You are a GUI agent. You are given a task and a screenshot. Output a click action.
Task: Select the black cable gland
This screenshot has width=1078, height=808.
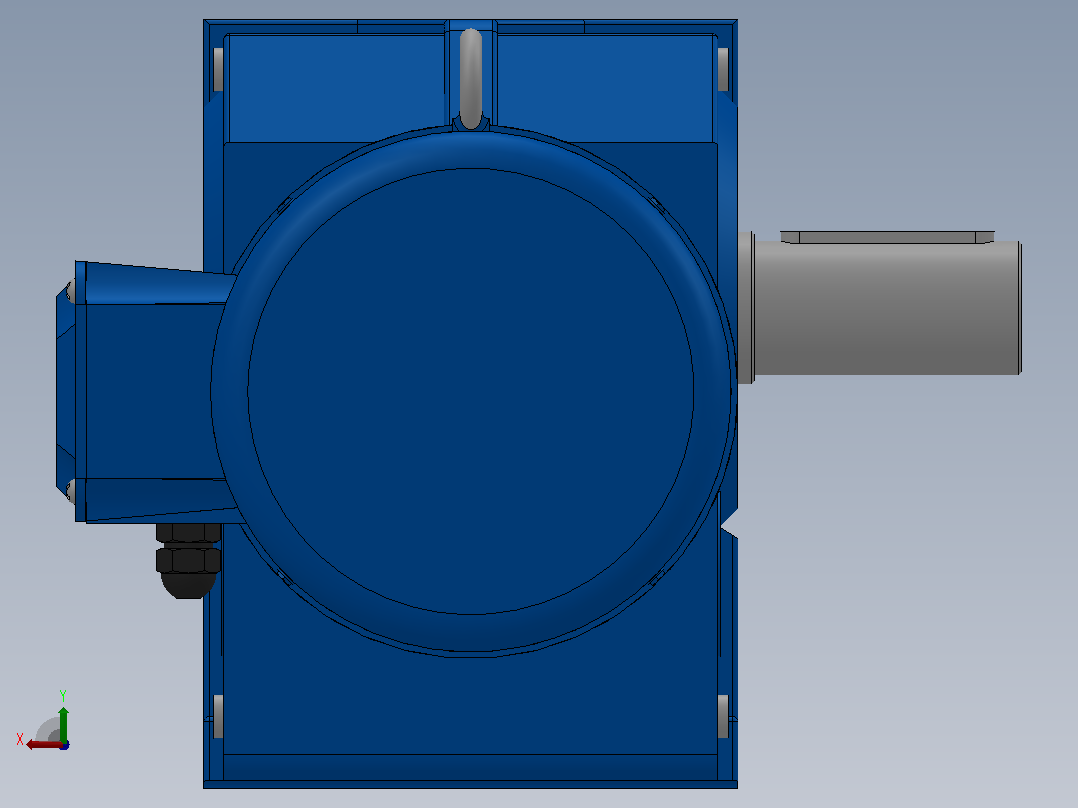pos(188,560)
